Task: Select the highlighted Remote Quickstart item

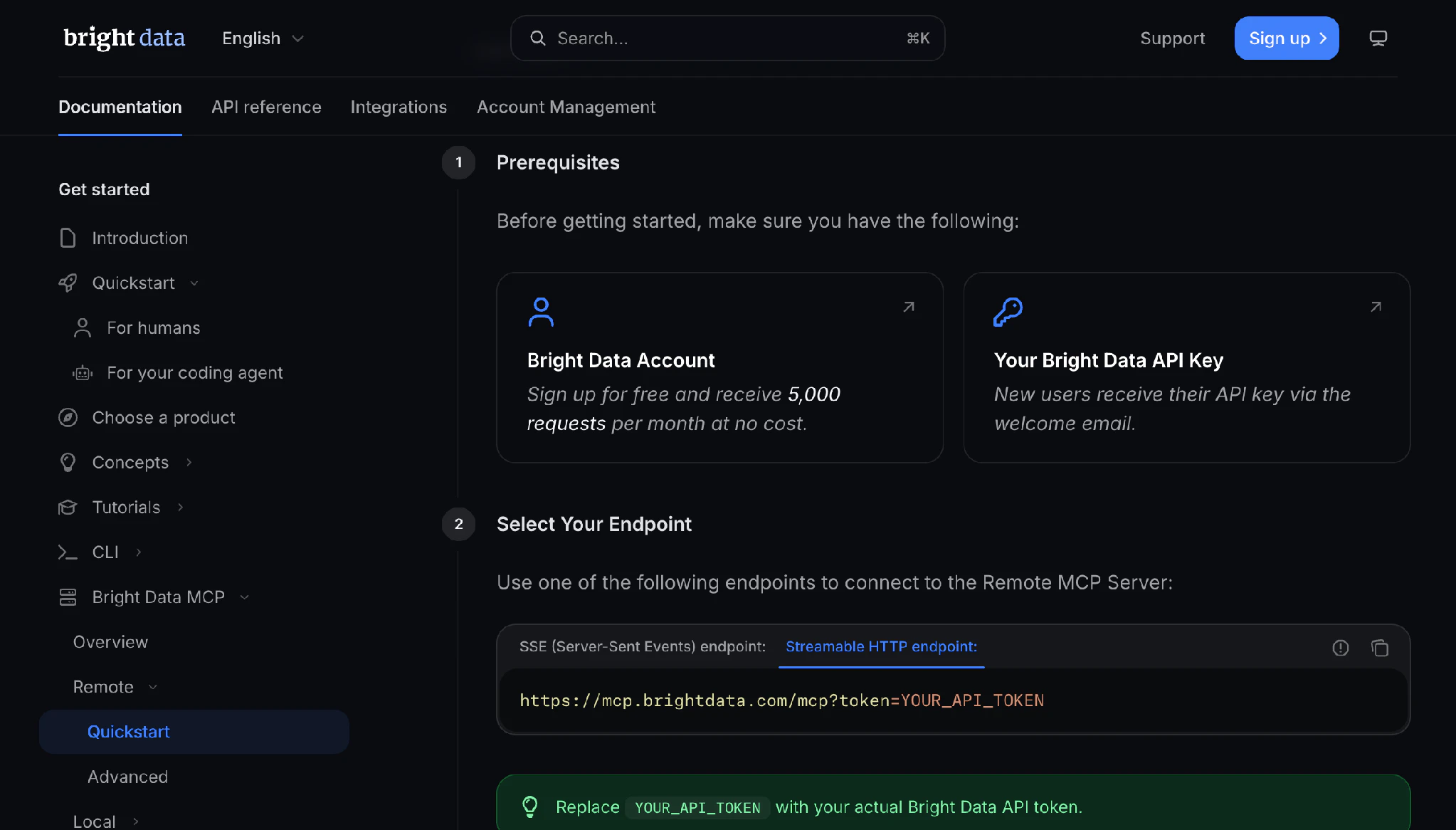Action: click(194, 732)
